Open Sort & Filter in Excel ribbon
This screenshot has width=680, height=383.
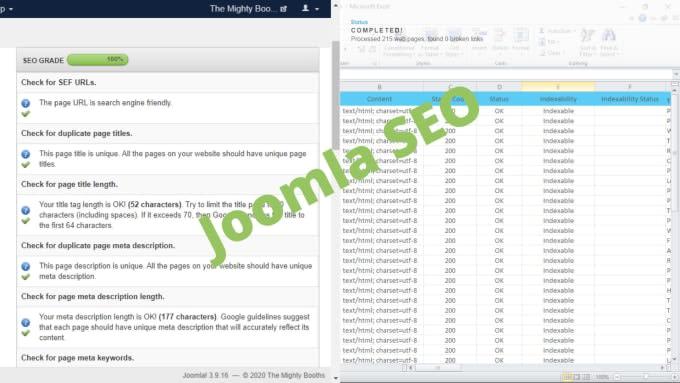(588, 43)
